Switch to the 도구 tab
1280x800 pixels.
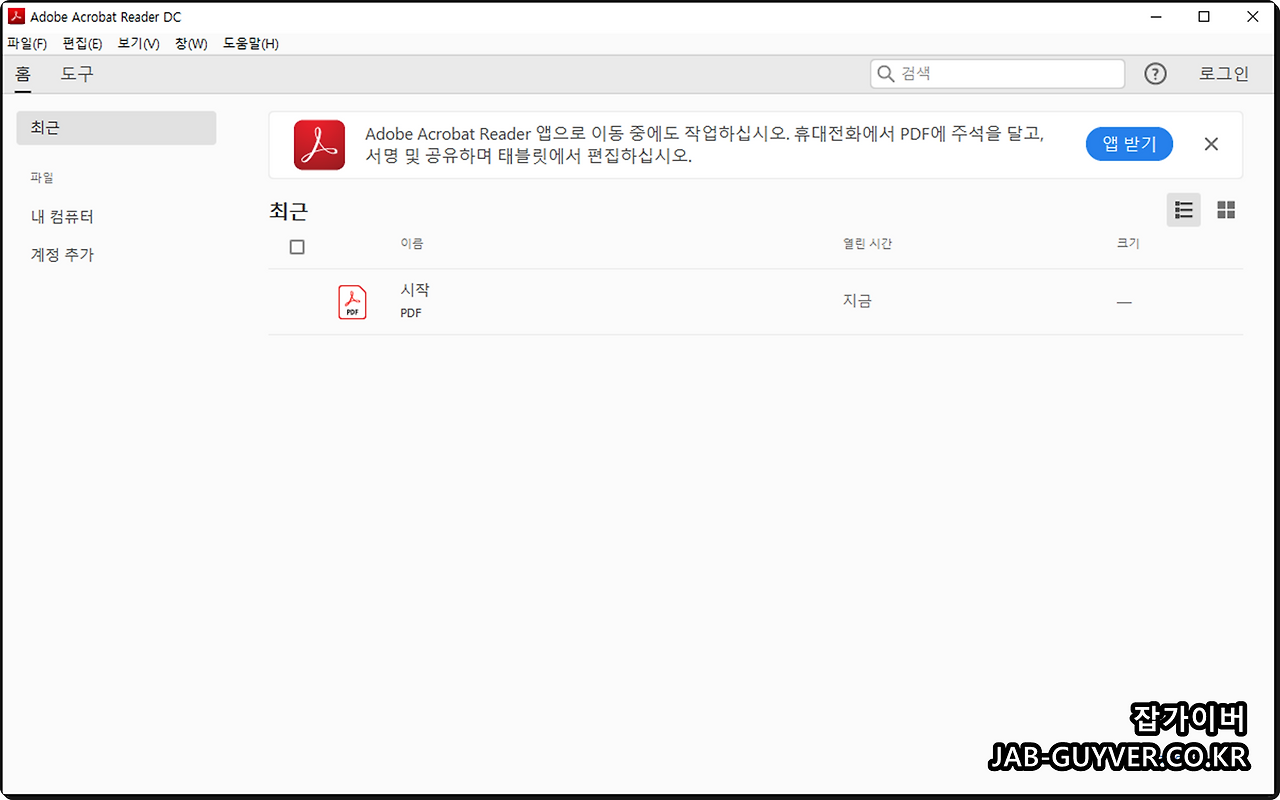[77, 74]
